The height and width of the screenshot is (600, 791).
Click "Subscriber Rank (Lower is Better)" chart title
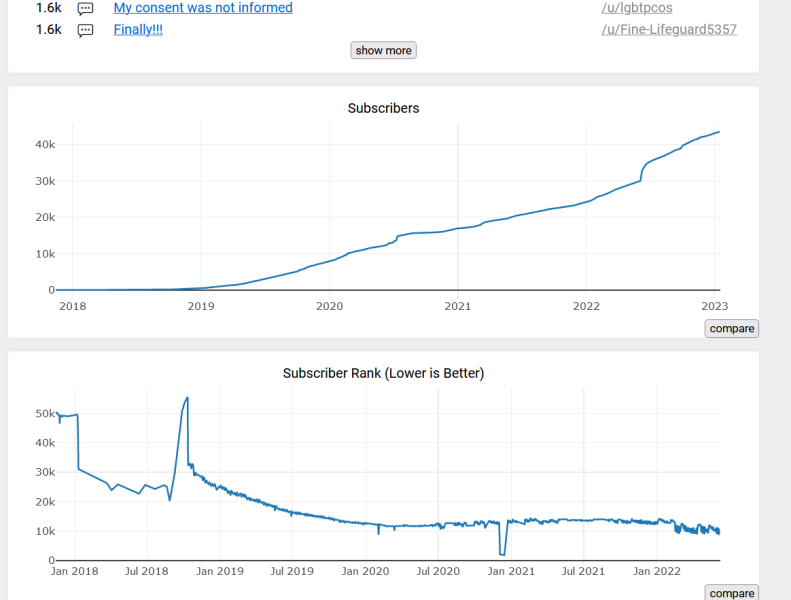coord(383,374)
